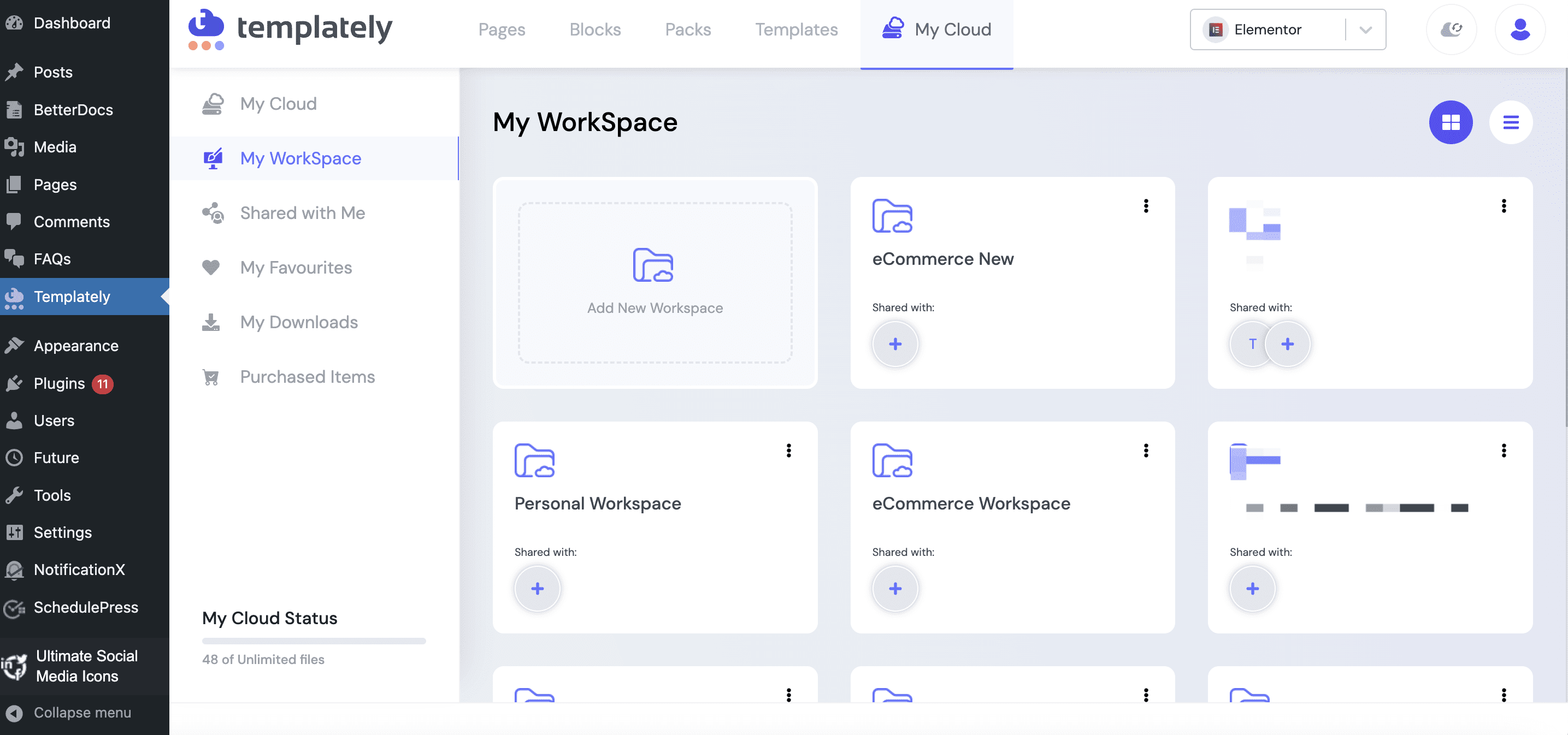Click the Tools wrench icon
Screen dimensions: 1568x735
[x=14, y=495]
